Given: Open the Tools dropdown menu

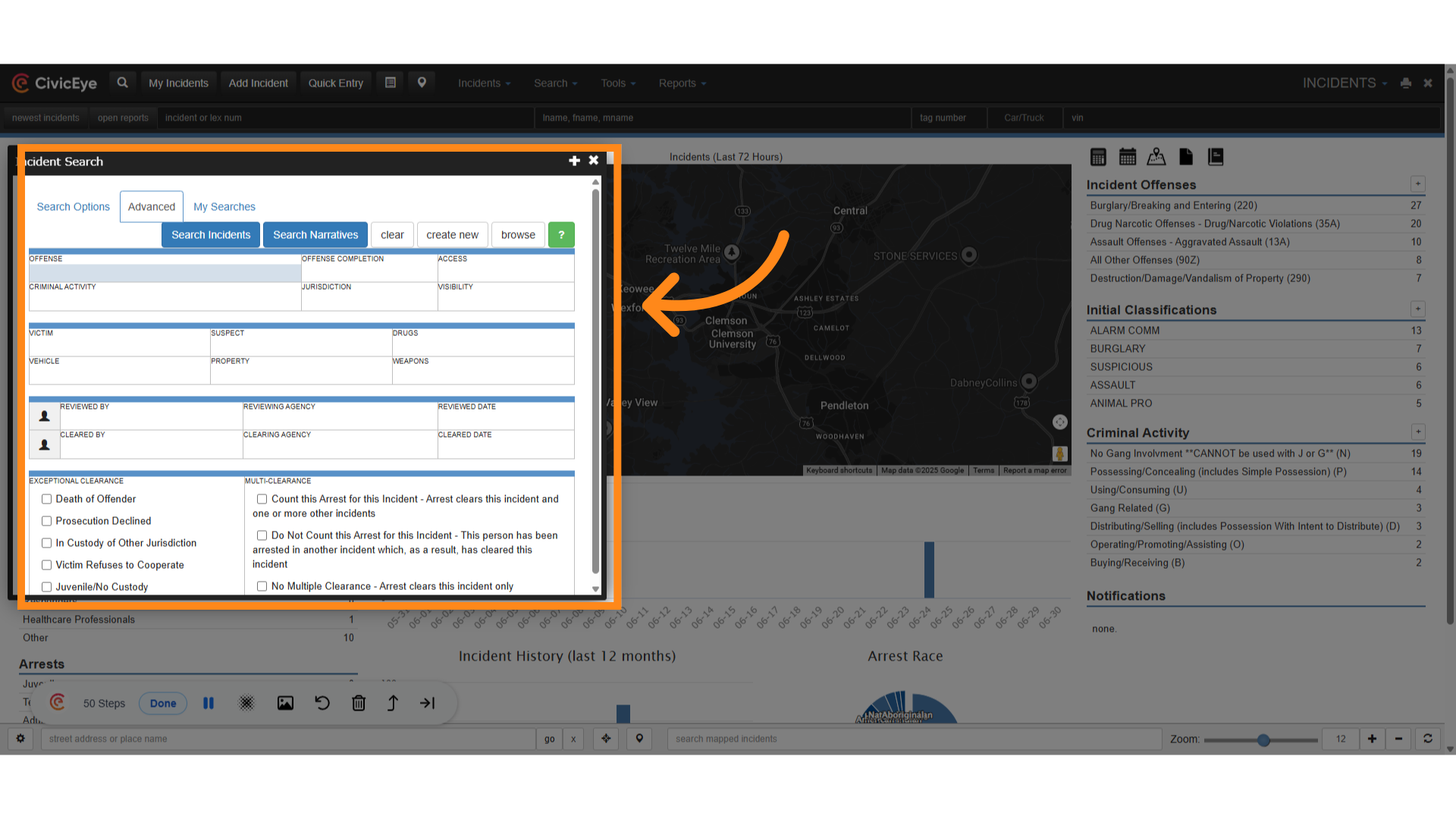Looking at the screenshot, I should click(618, 83).
